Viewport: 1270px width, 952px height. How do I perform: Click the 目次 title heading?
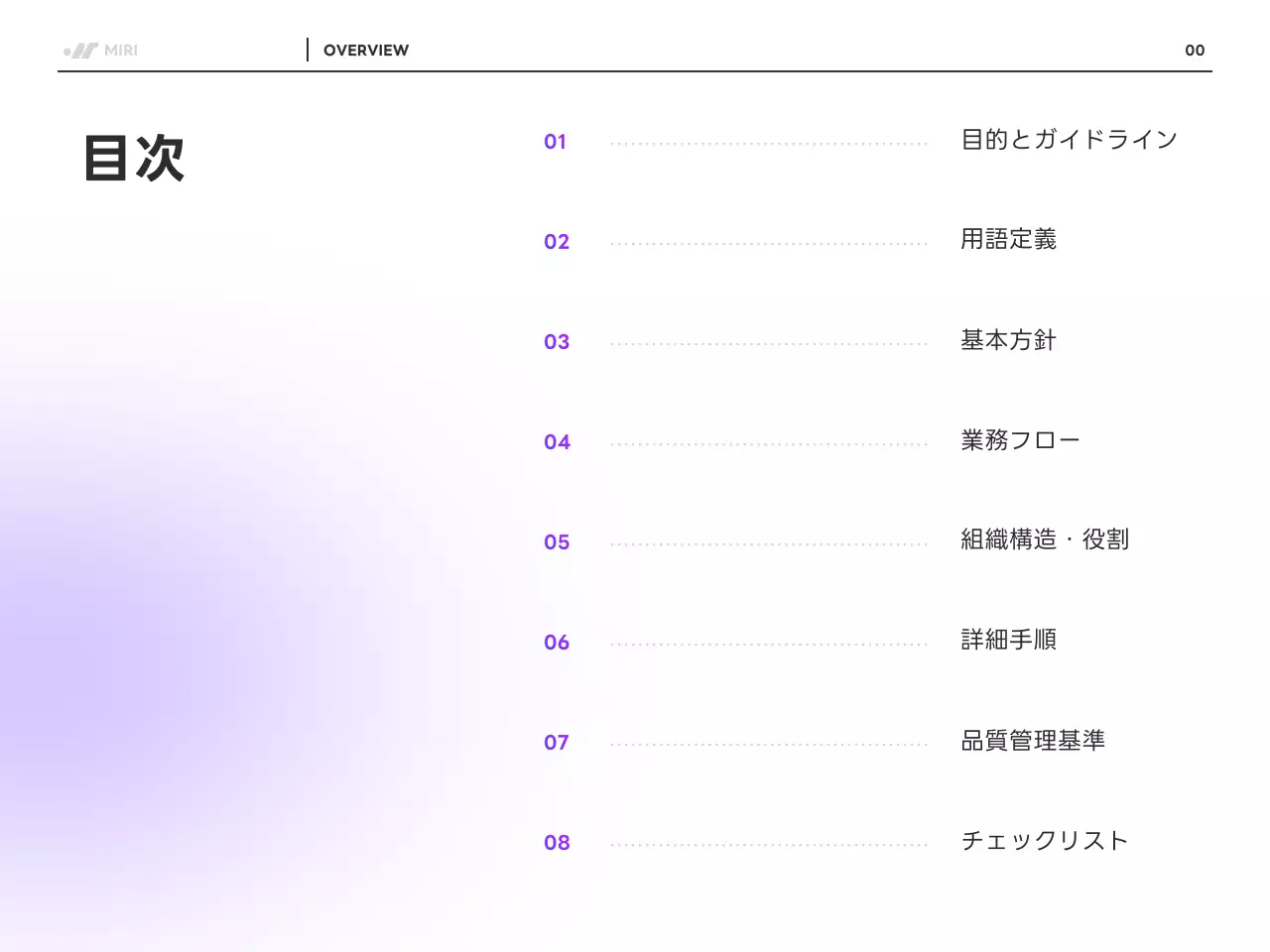point(136,157)
